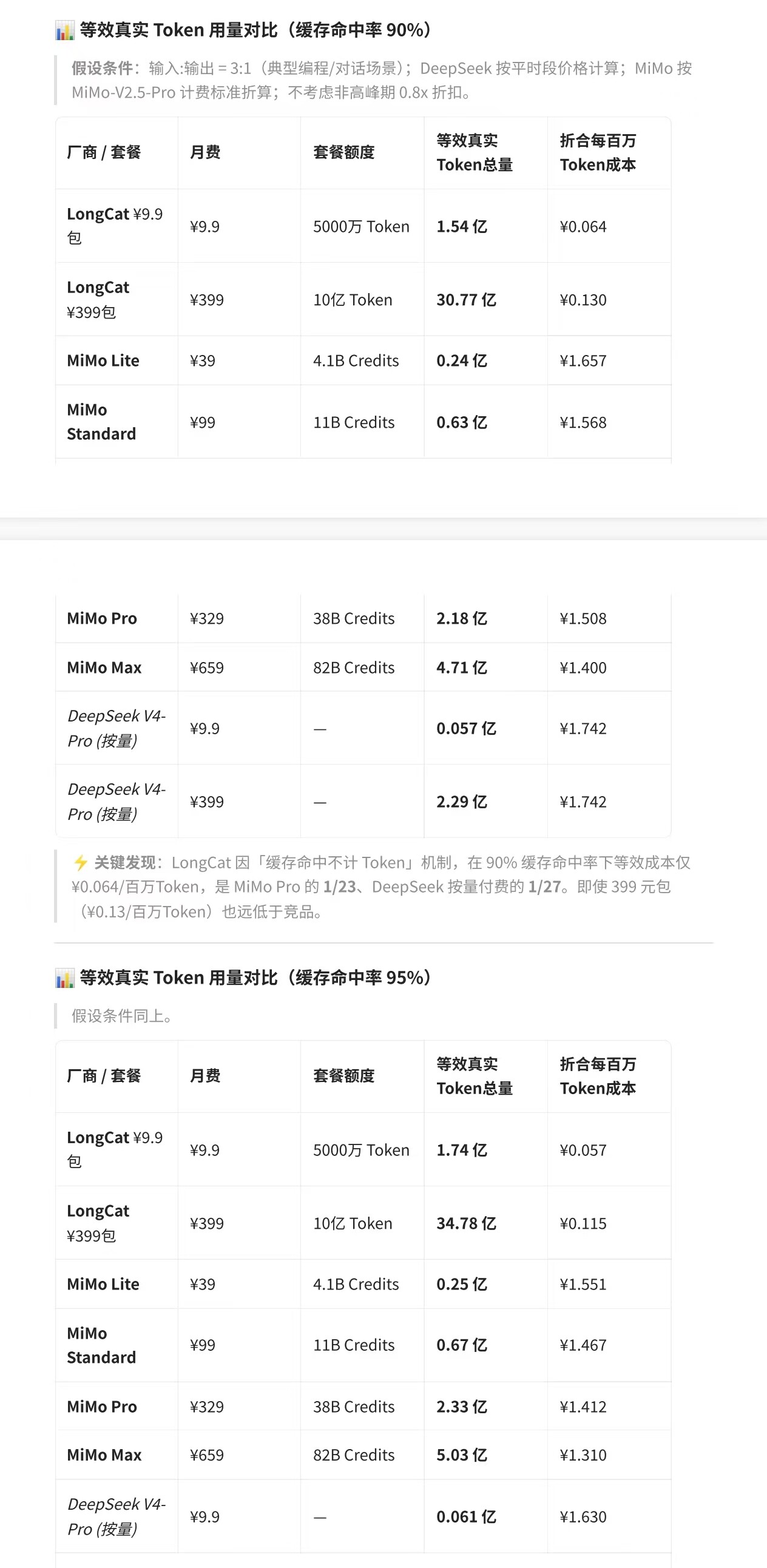
Task: Click the 假设条件同上 quote text
Action: click(x=122, y=1016)
